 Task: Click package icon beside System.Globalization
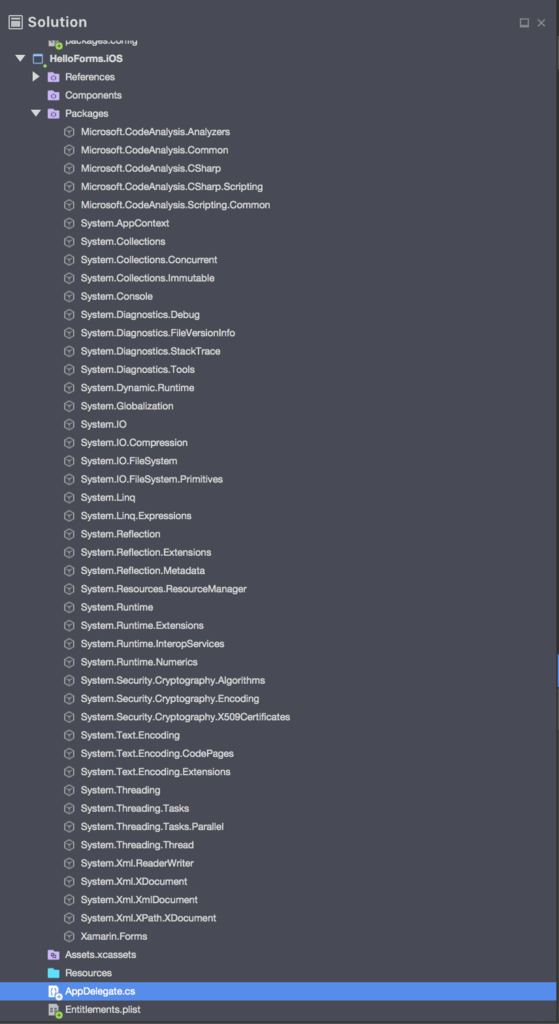(x=69, y=406)
